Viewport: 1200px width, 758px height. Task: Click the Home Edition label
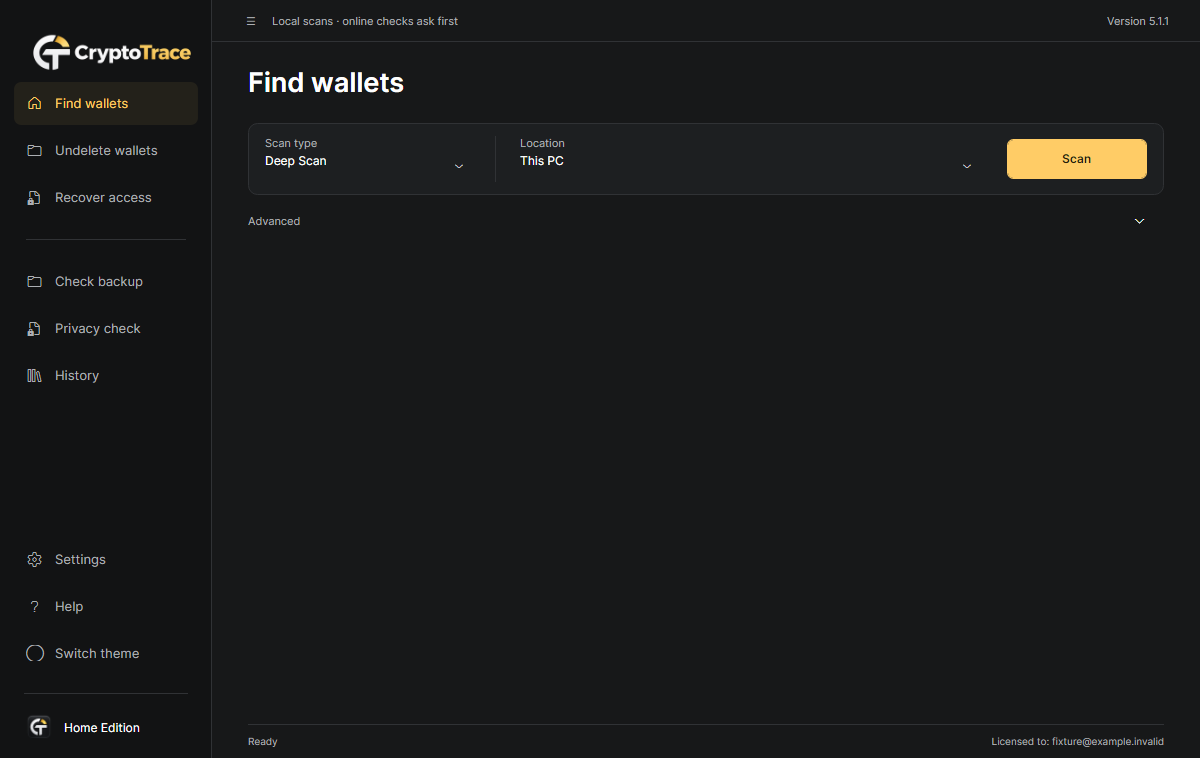(102, 728)
